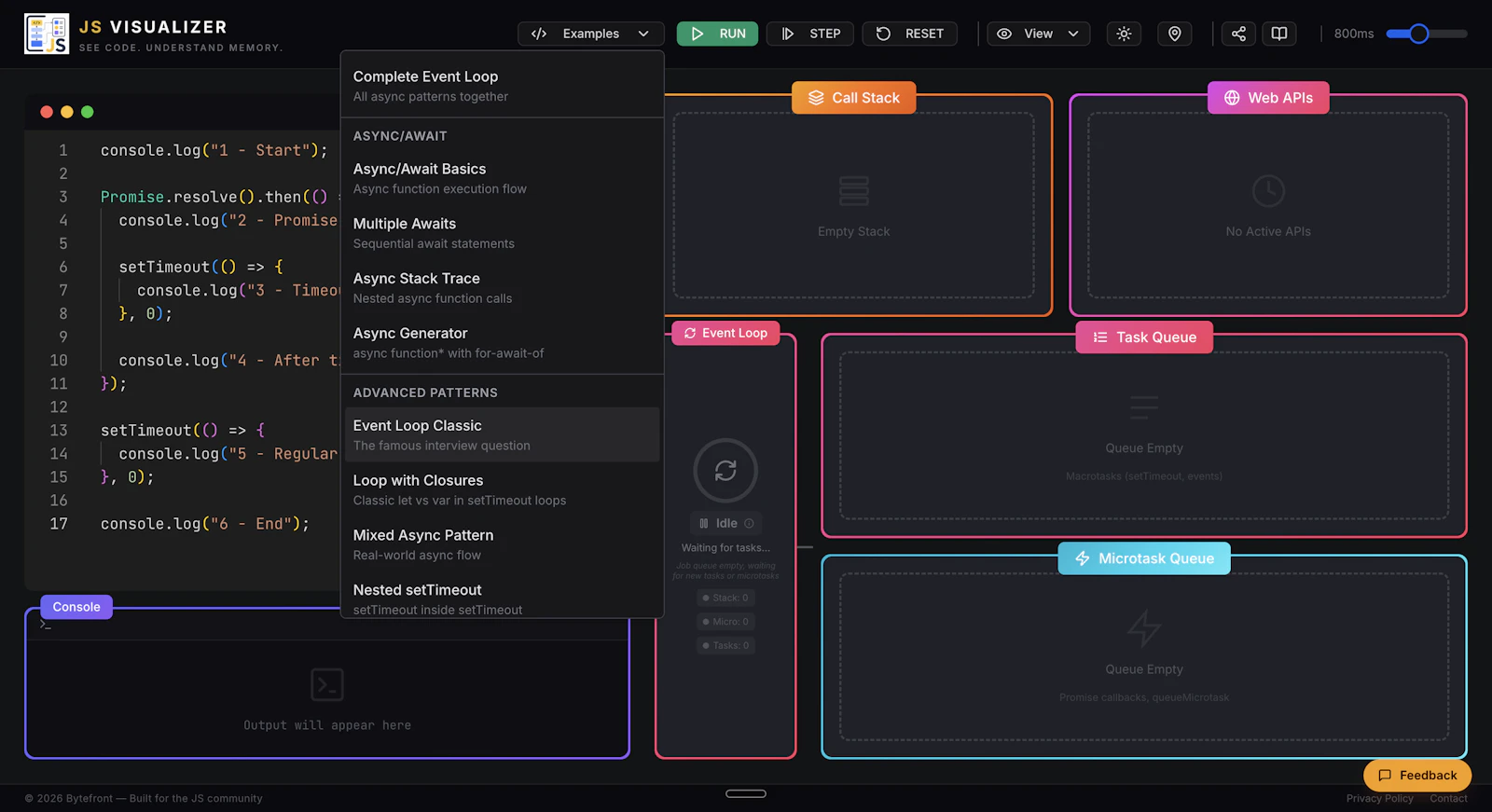
Task: Open the Contact link
Action: click(x=1448, y=799)
